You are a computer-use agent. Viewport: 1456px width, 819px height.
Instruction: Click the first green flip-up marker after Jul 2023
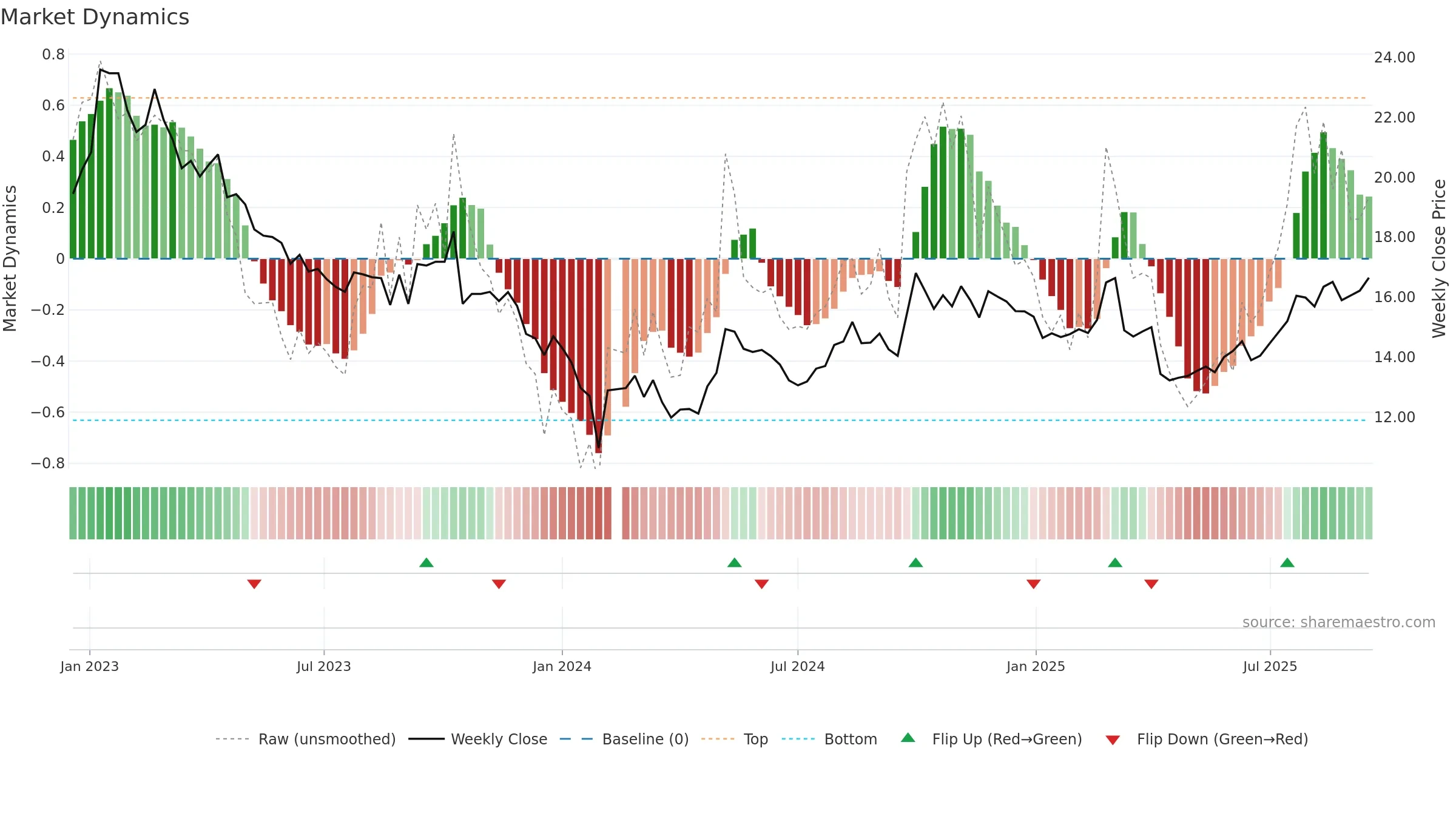pos(426,562)
